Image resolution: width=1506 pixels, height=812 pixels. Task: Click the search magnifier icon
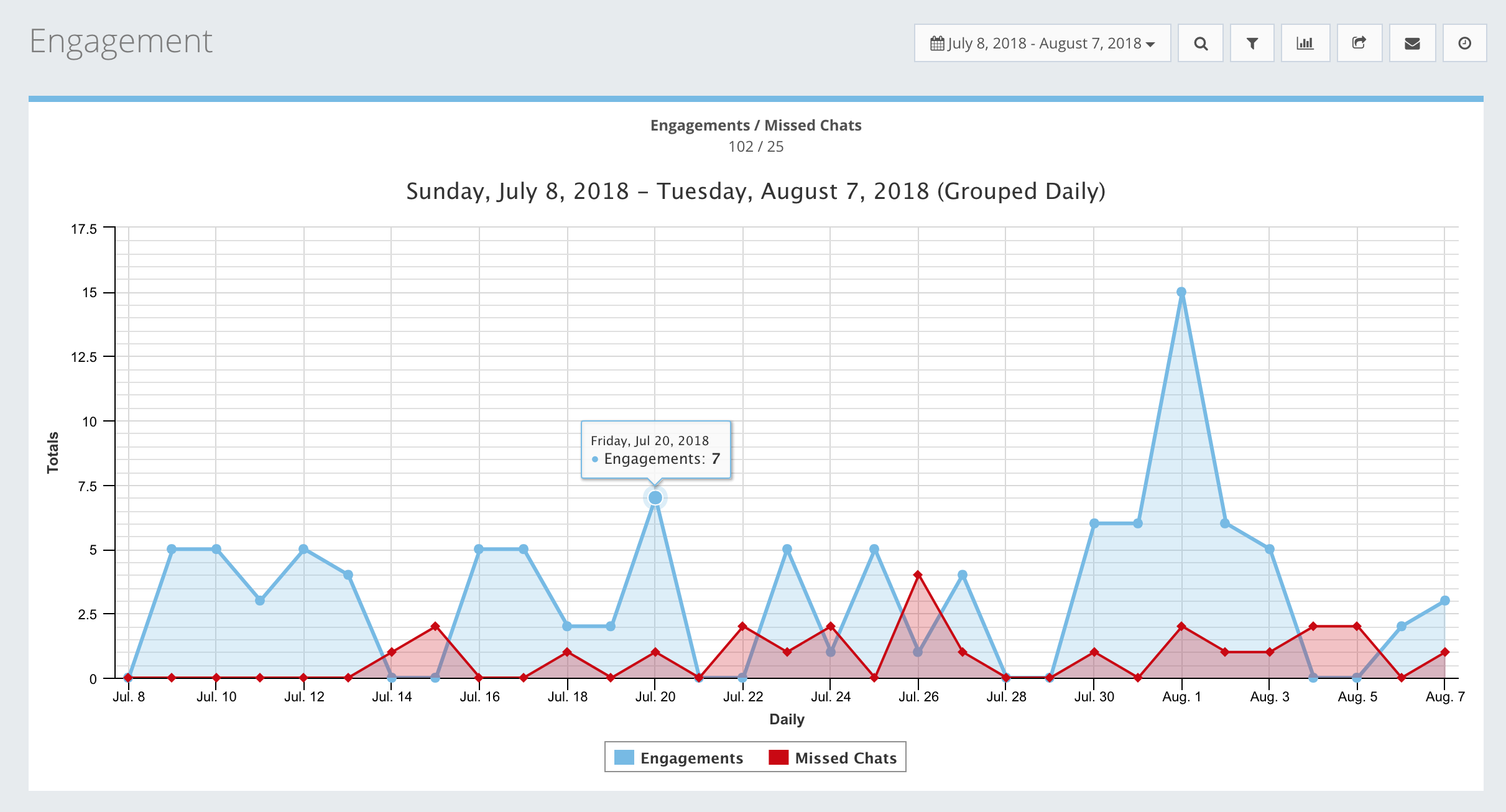point(1201,44)
